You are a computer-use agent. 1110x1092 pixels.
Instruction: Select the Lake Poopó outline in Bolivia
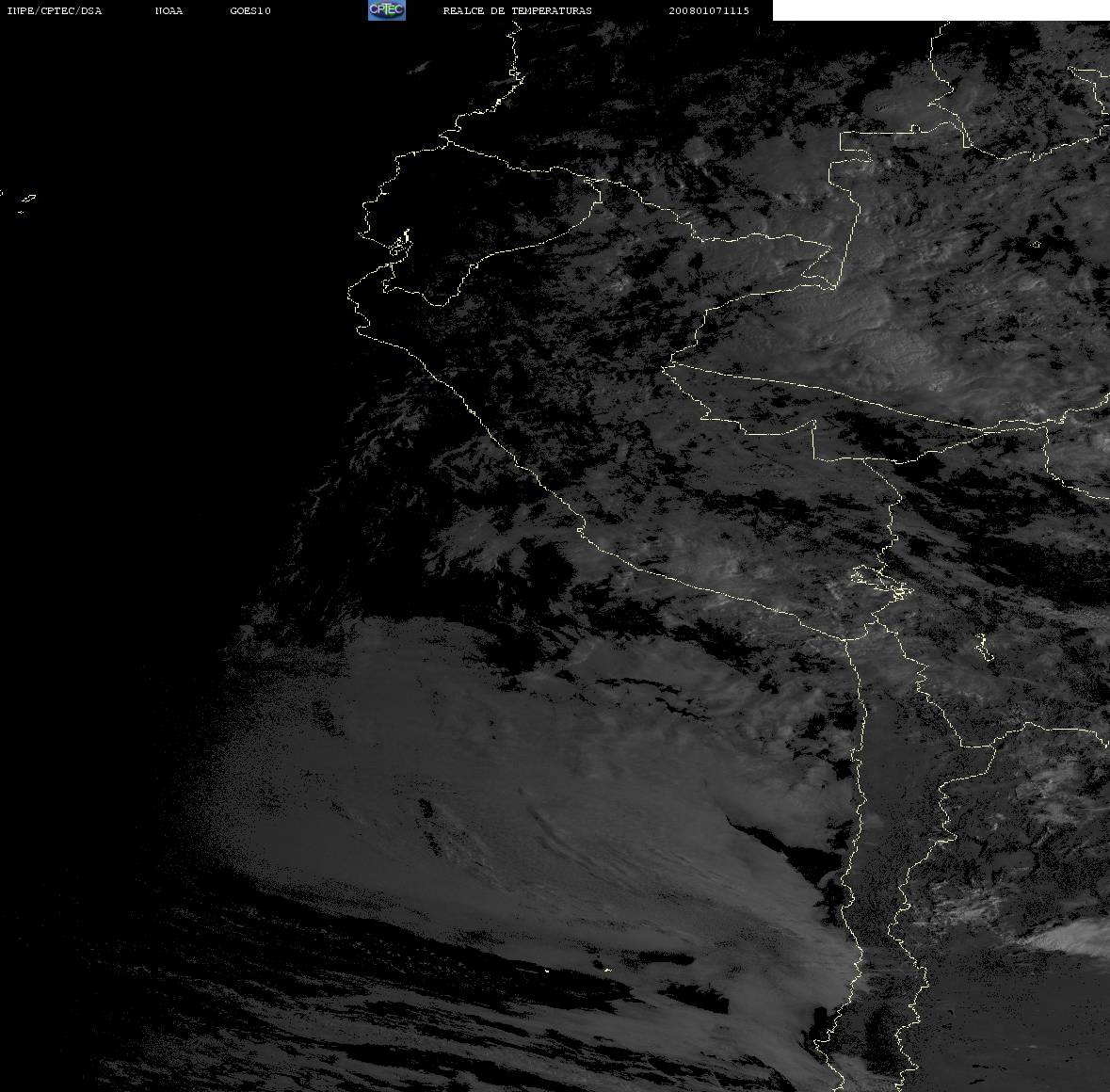983,647
